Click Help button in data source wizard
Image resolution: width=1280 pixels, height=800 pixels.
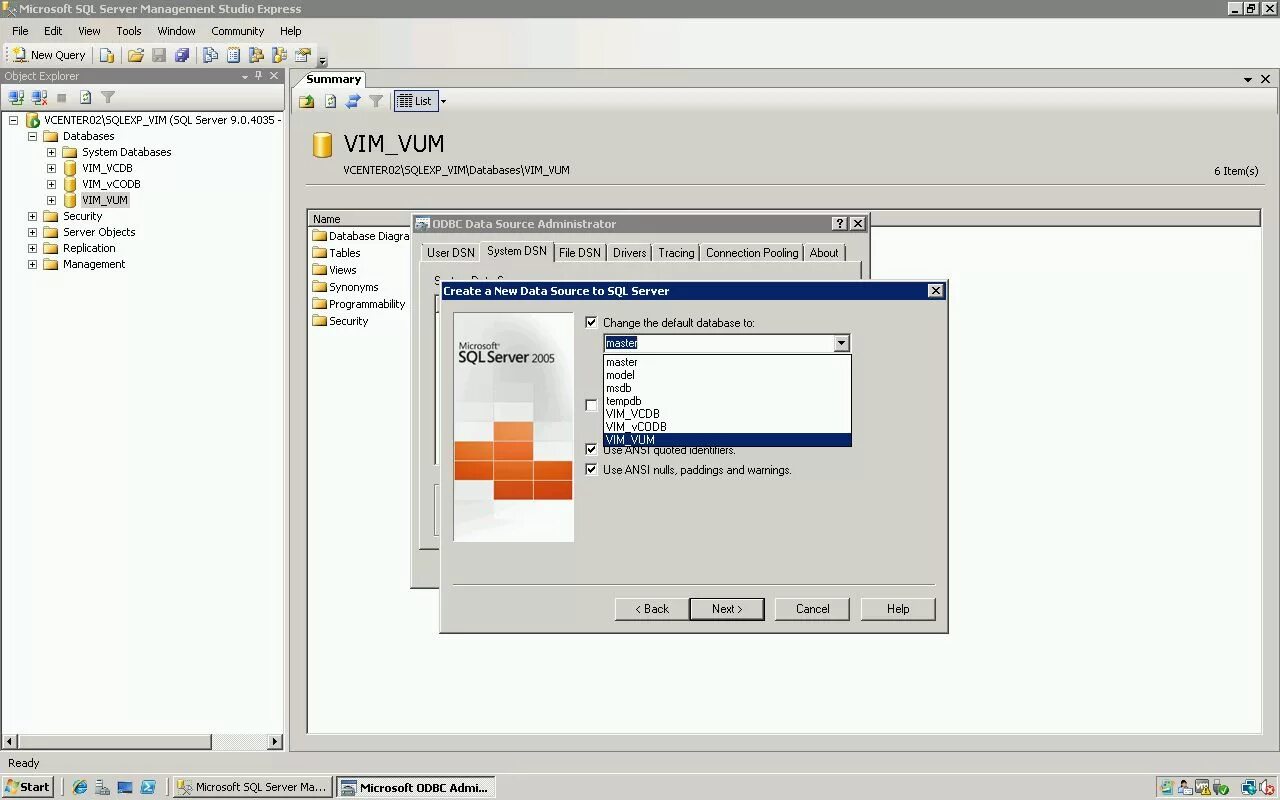click(898, 609)
